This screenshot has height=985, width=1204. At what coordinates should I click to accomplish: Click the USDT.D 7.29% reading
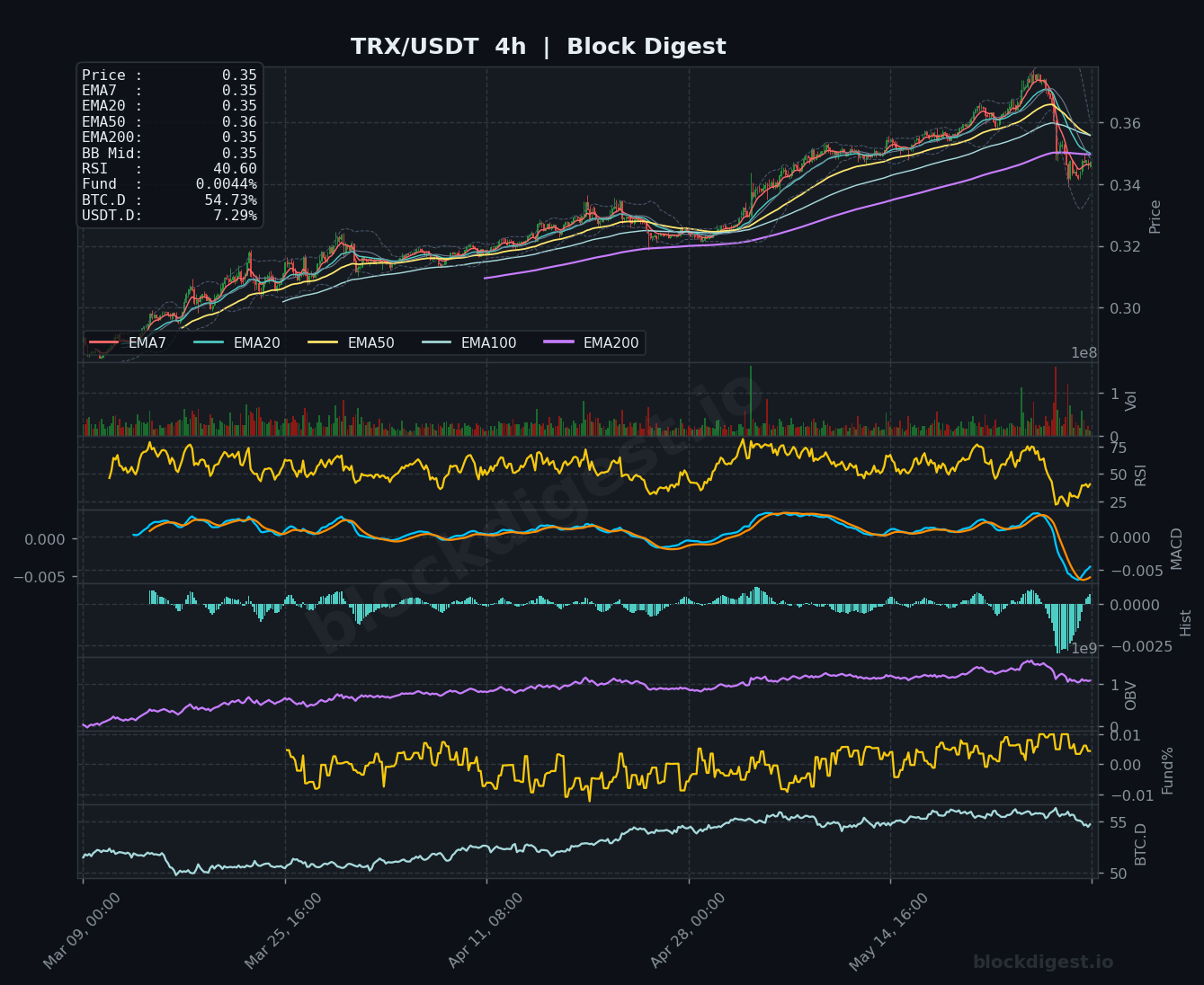pyautogui.click(x=169, y=216)
